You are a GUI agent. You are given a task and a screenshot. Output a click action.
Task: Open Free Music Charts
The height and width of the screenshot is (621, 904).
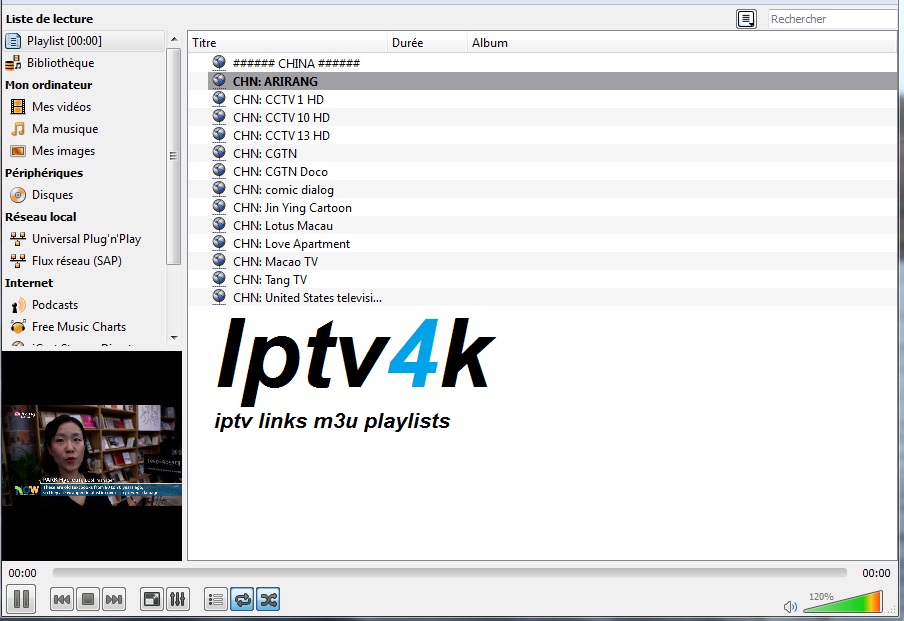[79, 326]
